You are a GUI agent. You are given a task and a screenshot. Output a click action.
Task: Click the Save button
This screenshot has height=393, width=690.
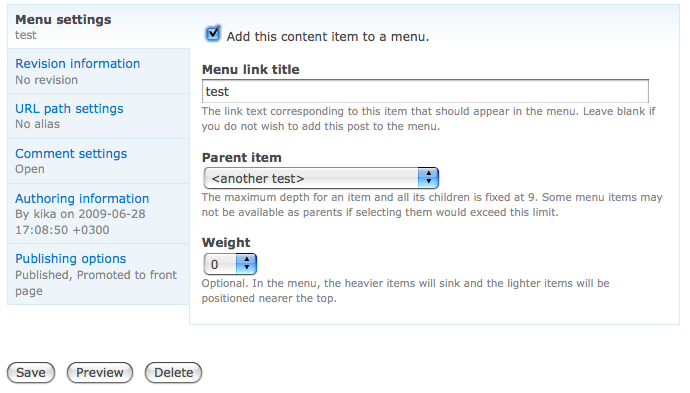31,373
